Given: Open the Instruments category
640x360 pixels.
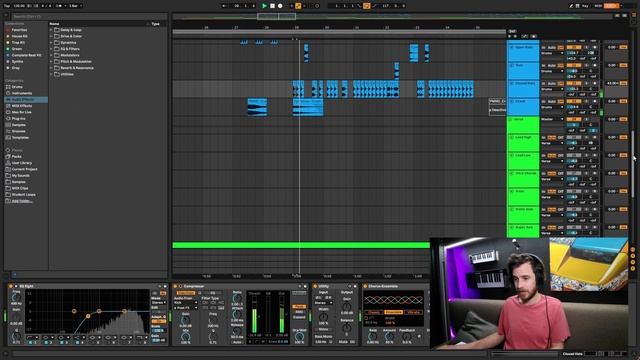Looking at the screenshot, I should 21,93.
